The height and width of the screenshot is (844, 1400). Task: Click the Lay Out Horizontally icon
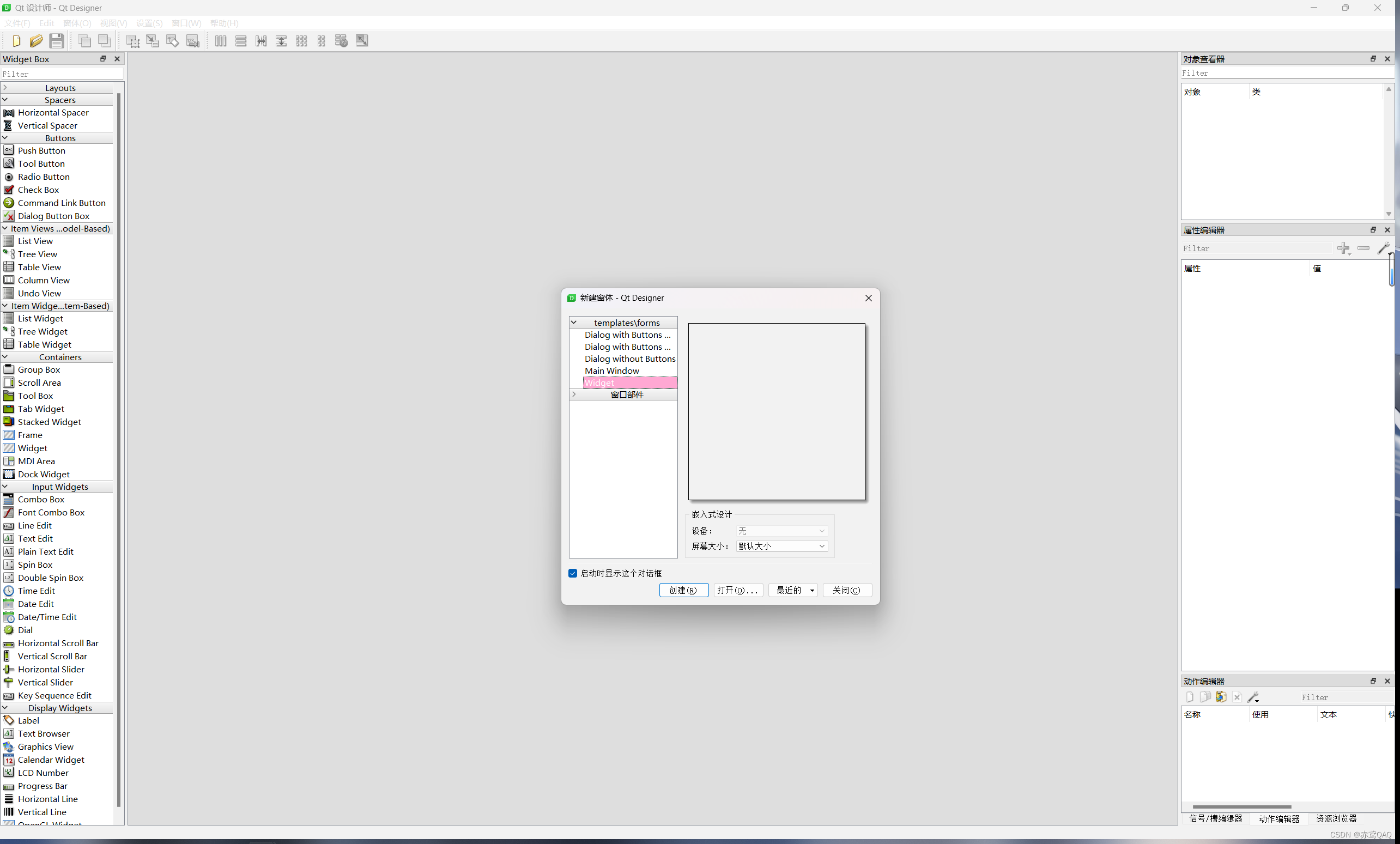pyautogui.click(x=221, y=41)
